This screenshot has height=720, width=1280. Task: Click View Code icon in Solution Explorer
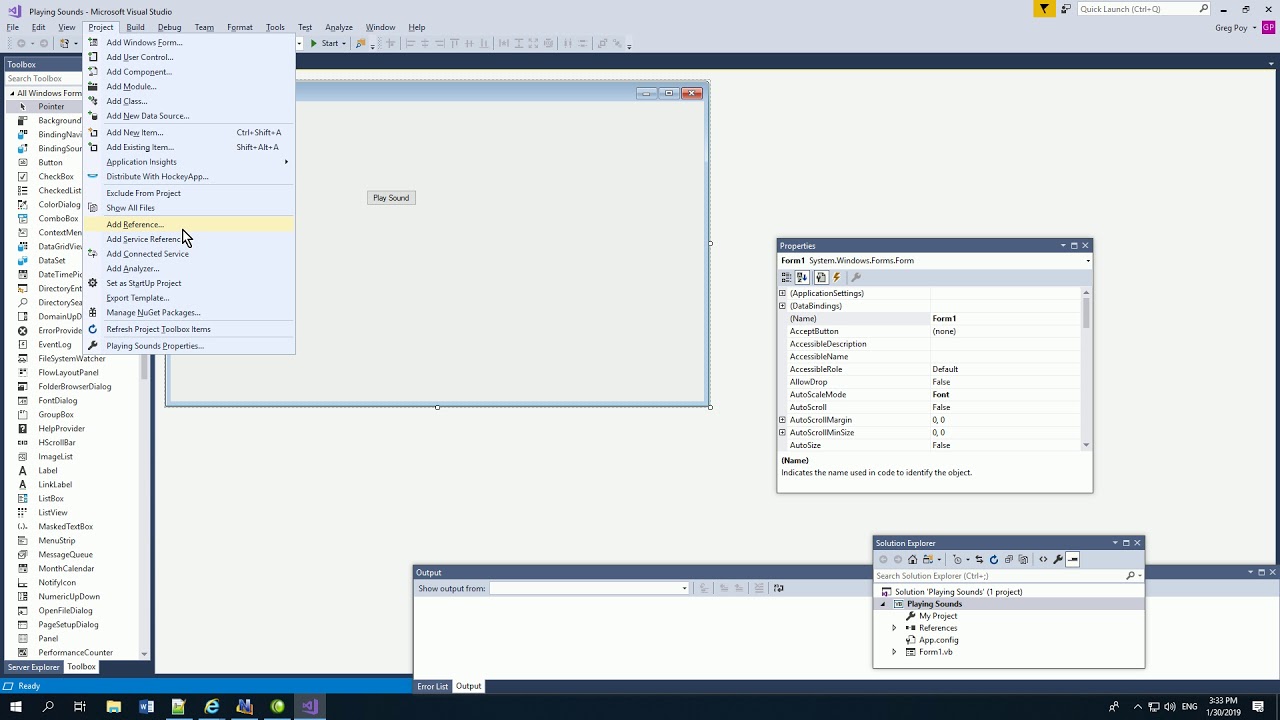coord(1043,560)
